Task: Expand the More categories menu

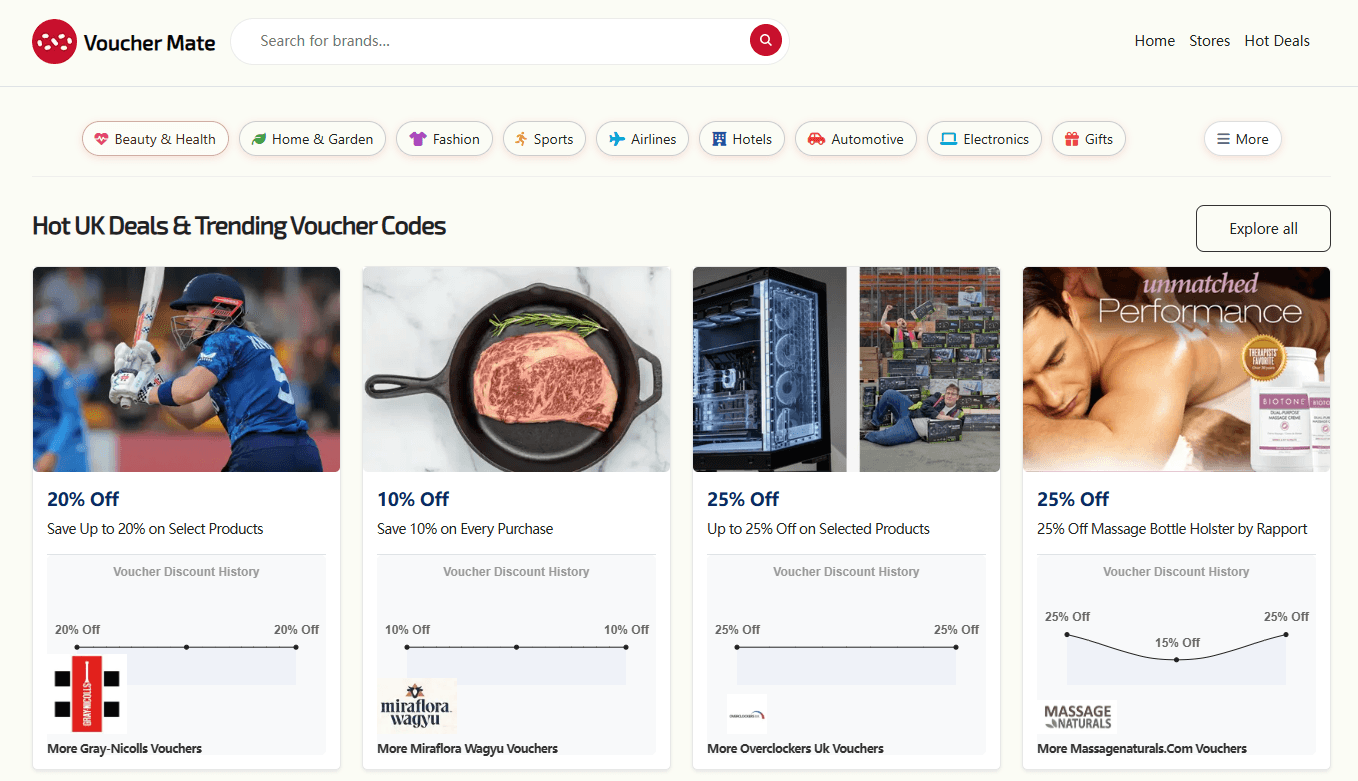Action: 1242,139
